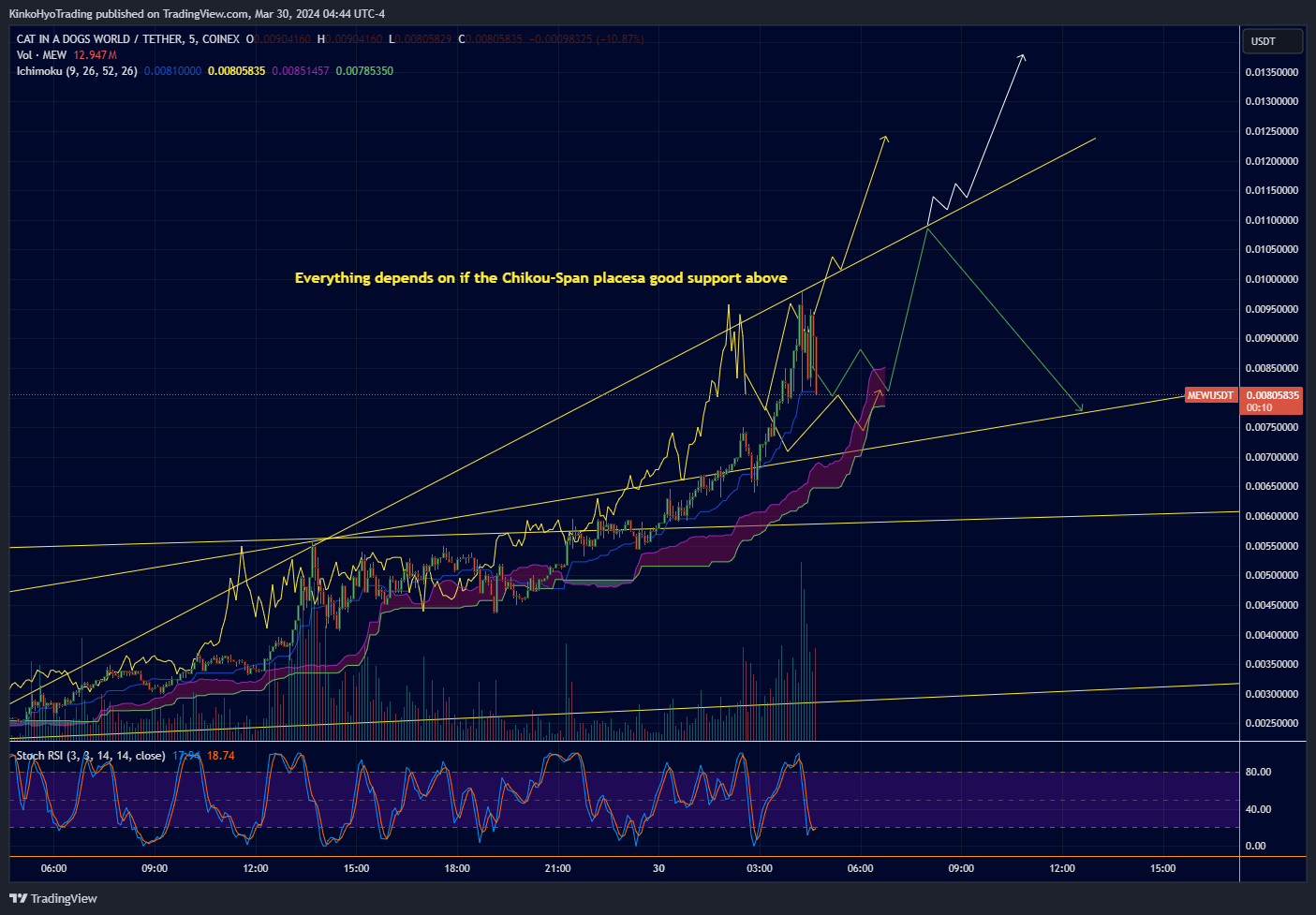Click the 0.00600000 price axis label

coord(1272,516)
